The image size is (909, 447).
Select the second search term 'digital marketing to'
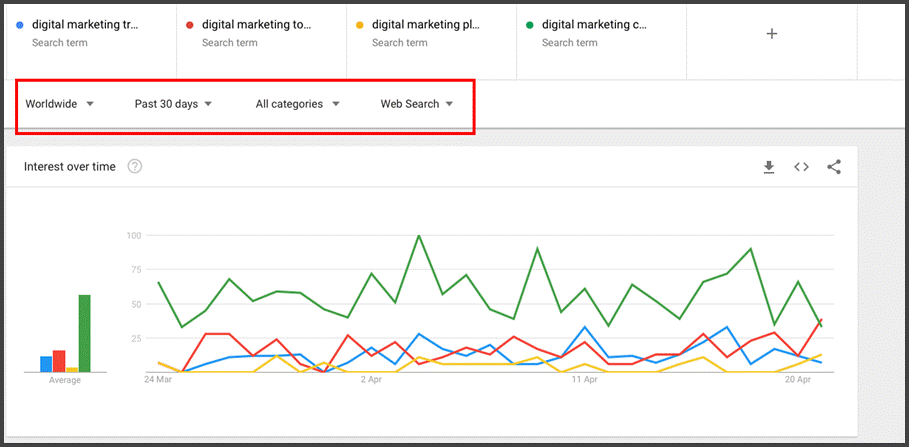[255, 24]
